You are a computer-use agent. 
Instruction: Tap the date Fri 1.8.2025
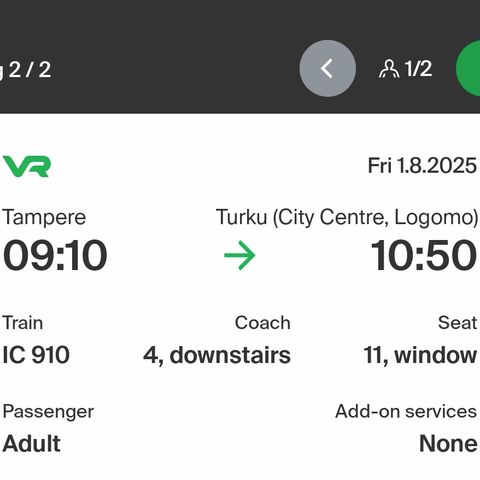point(422,165)
